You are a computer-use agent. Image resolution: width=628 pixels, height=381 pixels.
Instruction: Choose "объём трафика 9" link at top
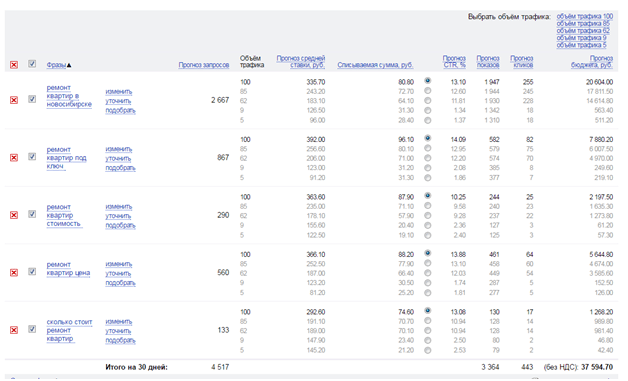582,38
